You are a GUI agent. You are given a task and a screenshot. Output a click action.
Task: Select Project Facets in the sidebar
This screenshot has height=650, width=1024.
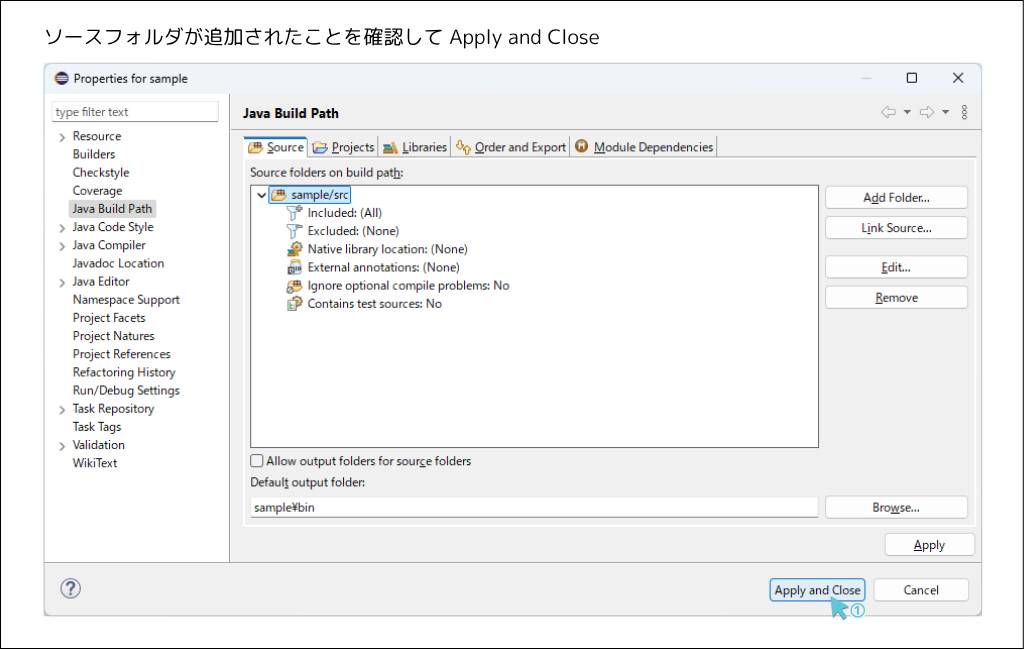click(109, 318)
